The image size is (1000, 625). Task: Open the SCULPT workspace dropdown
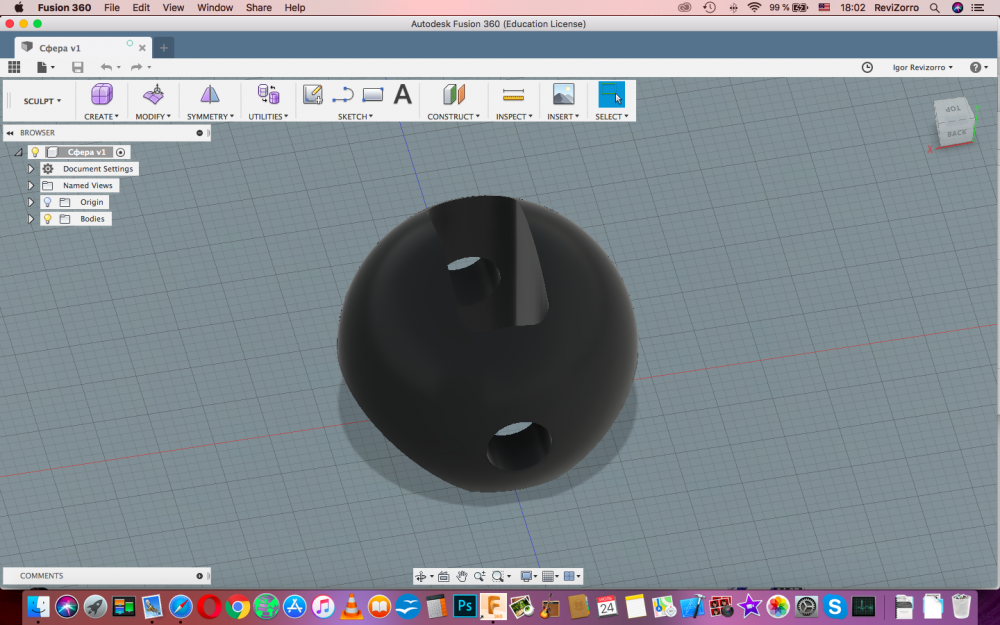click(x=42, y=101)
